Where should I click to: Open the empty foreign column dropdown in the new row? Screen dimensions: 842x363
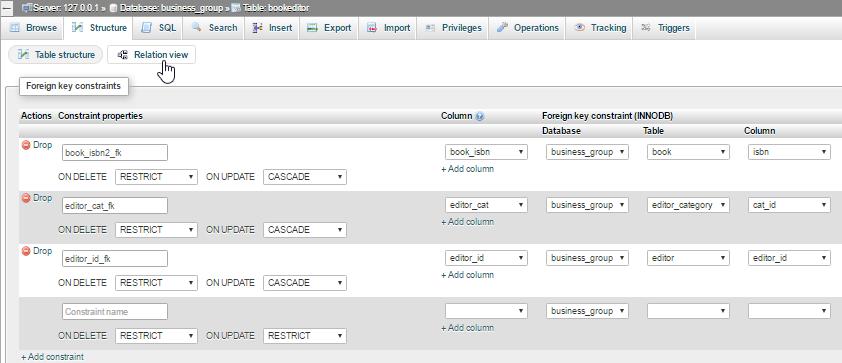pyautogui.click(x=789, y=311)
